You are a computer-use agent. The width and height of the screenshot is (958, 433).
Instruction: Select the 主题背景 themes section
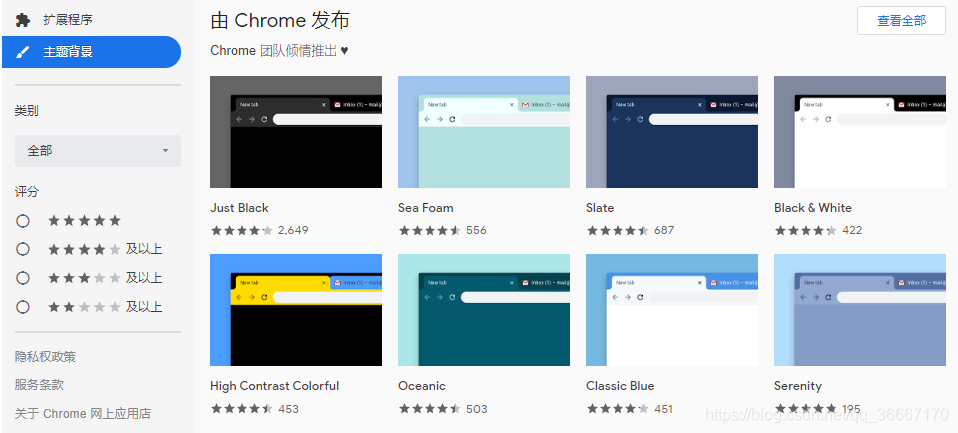click(92, 52)
